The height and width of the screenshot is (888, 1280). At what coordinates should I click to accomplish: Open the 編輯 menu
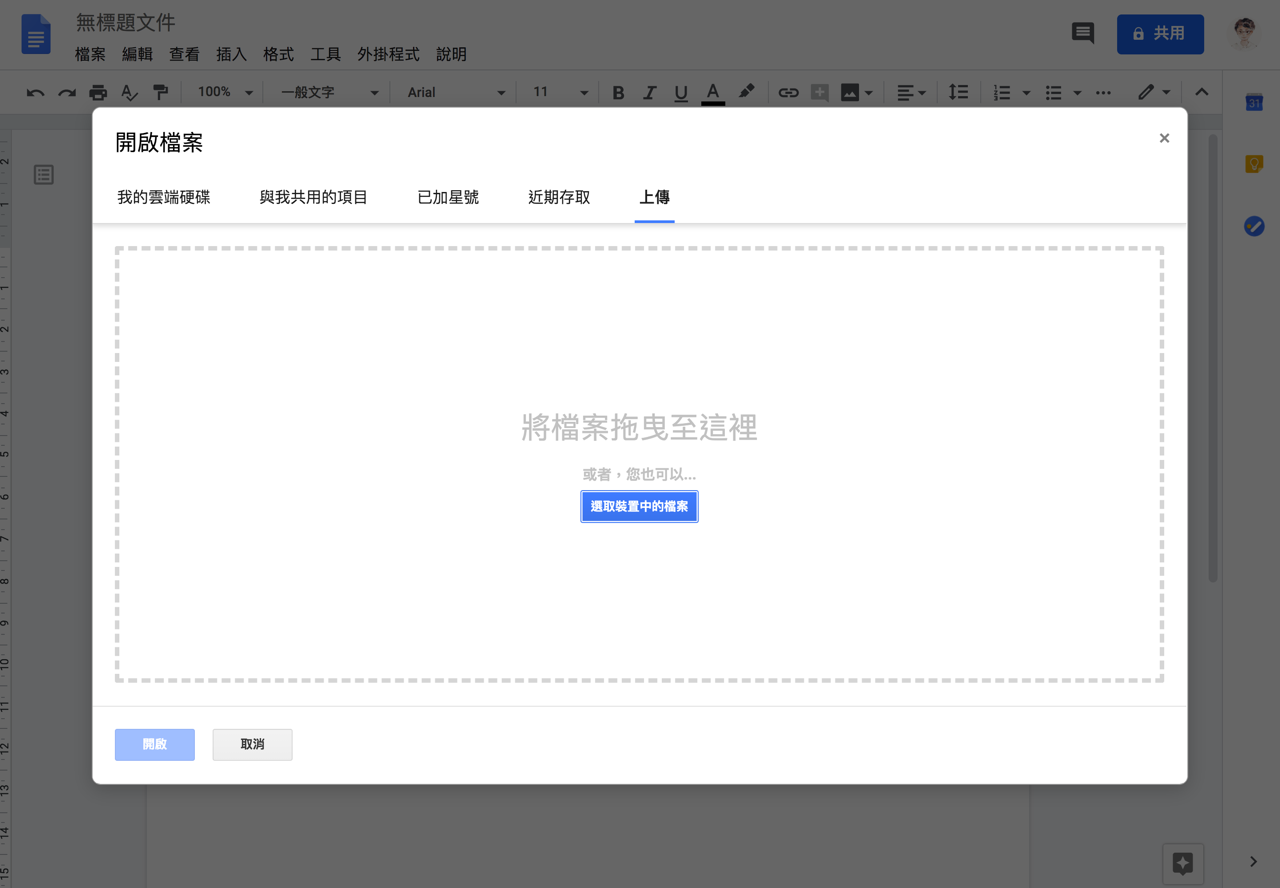137,55
